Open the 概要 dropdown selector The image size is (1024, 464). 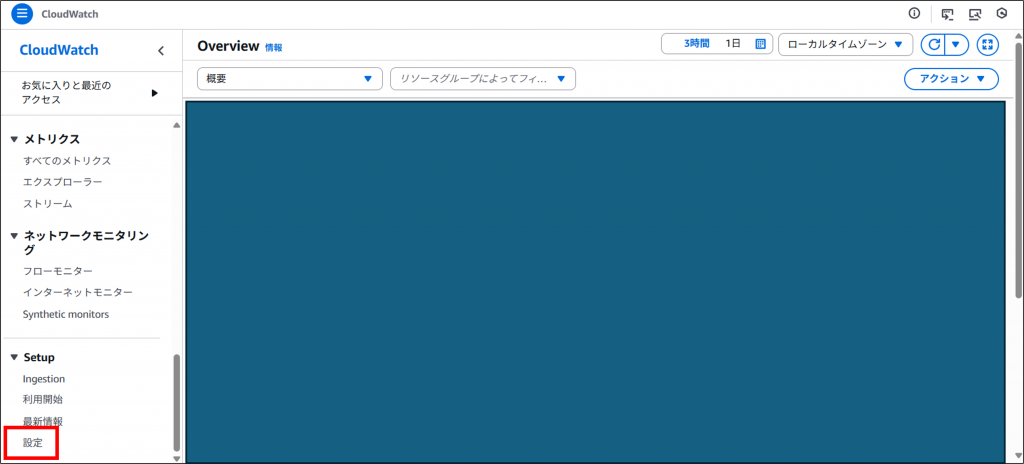(x=290, y=78)
